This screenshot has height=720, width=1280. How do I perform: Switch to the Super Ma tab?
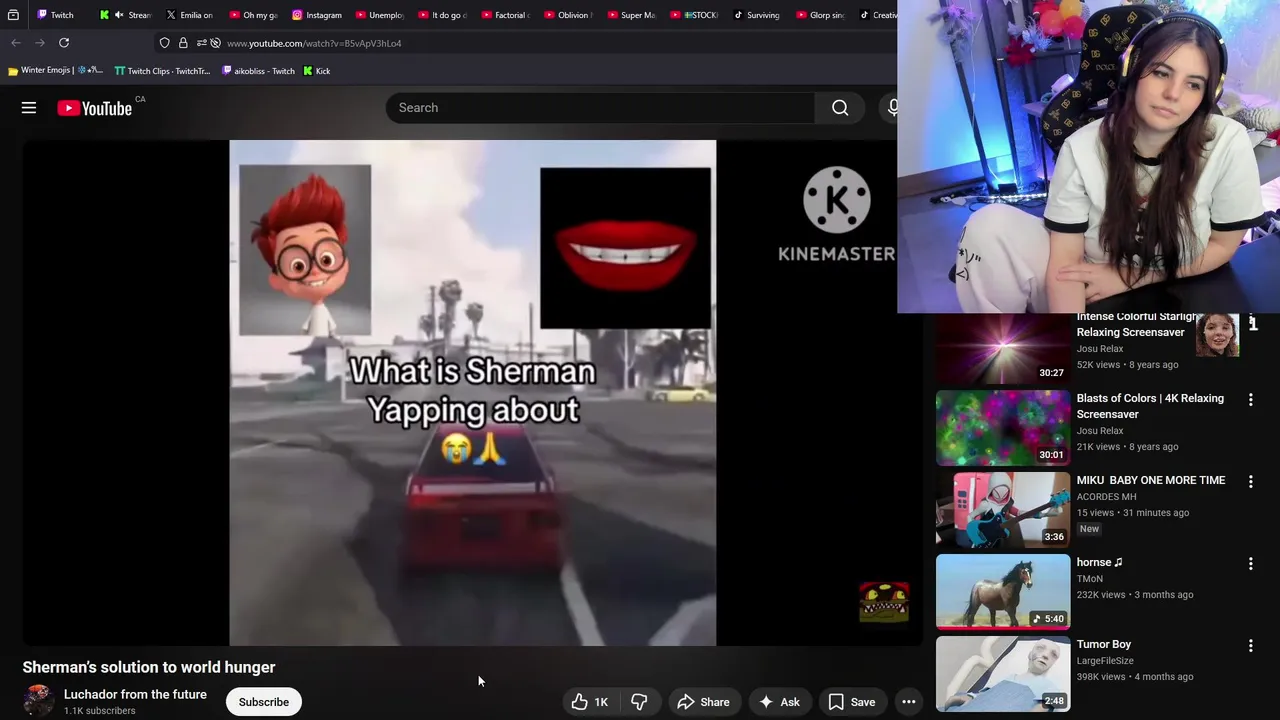point(632,15)
